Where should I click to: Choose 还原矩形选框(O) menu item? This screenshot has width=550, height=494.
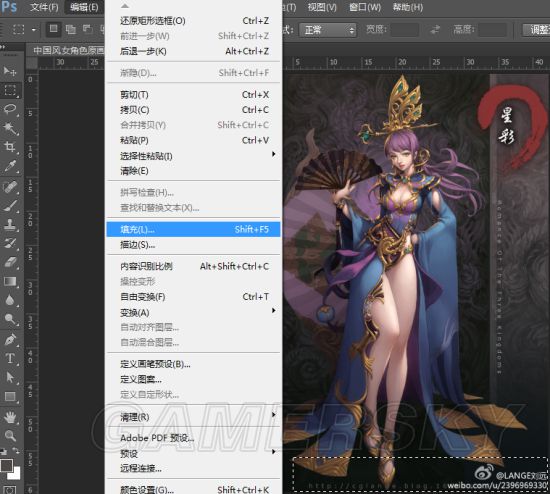point(193,21)
